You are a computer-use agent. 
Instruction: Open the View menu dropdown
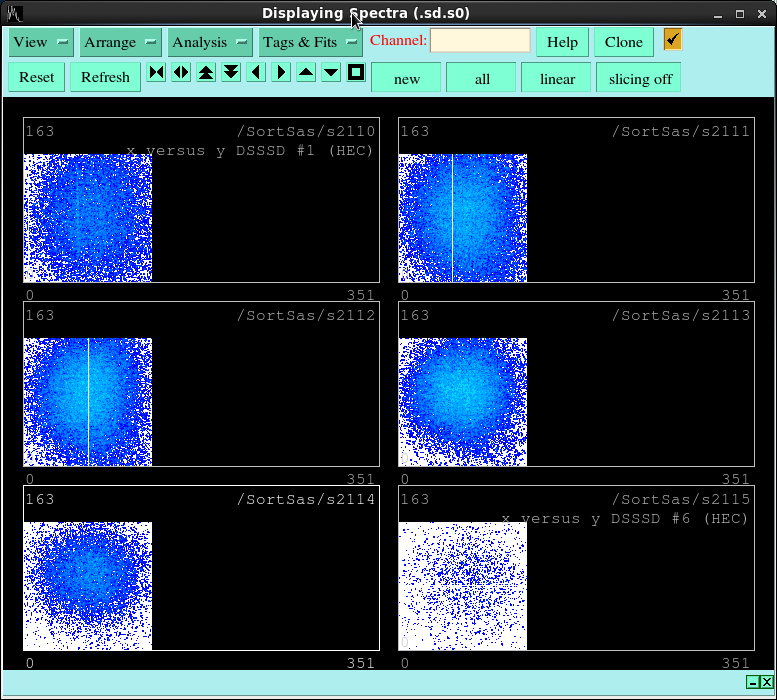[x=41, y=42]
